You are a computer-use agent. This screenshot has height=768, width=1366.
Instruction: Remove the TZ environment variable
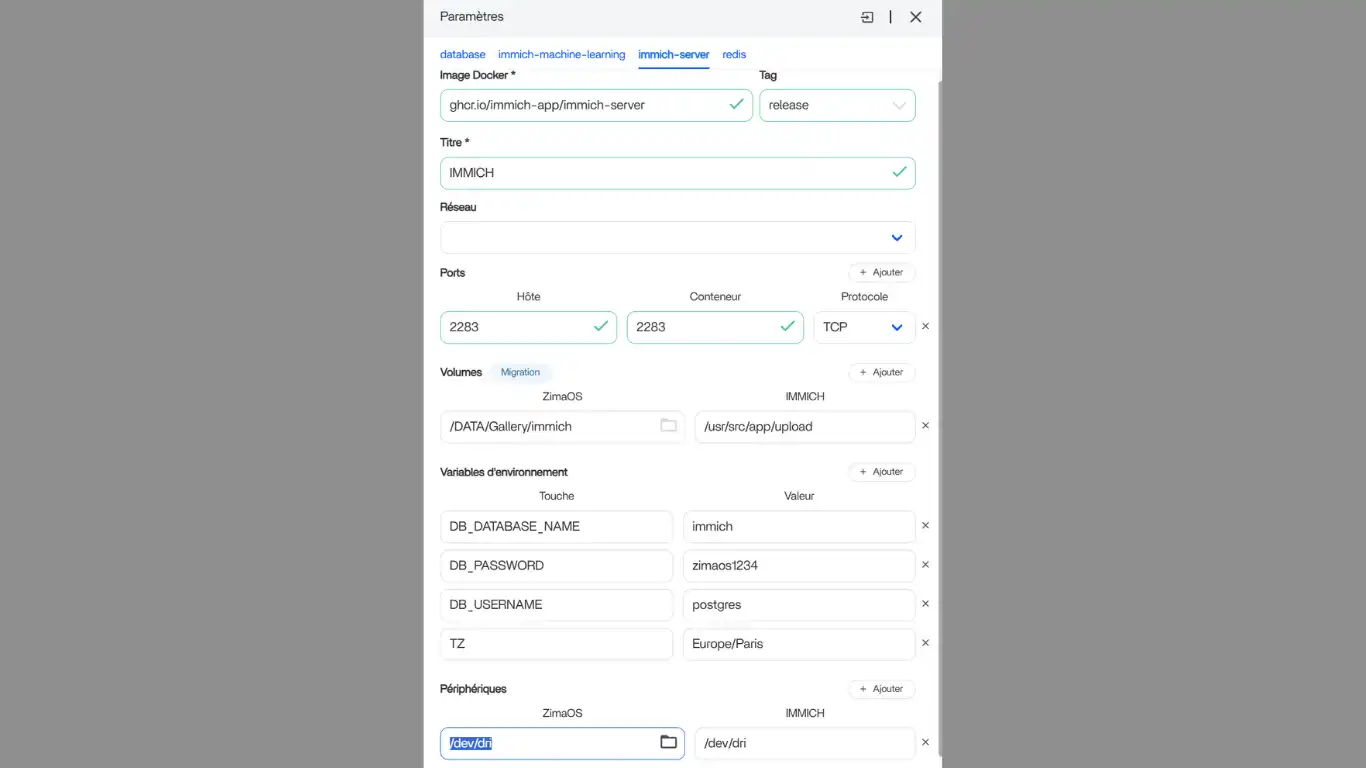(925, 643)
